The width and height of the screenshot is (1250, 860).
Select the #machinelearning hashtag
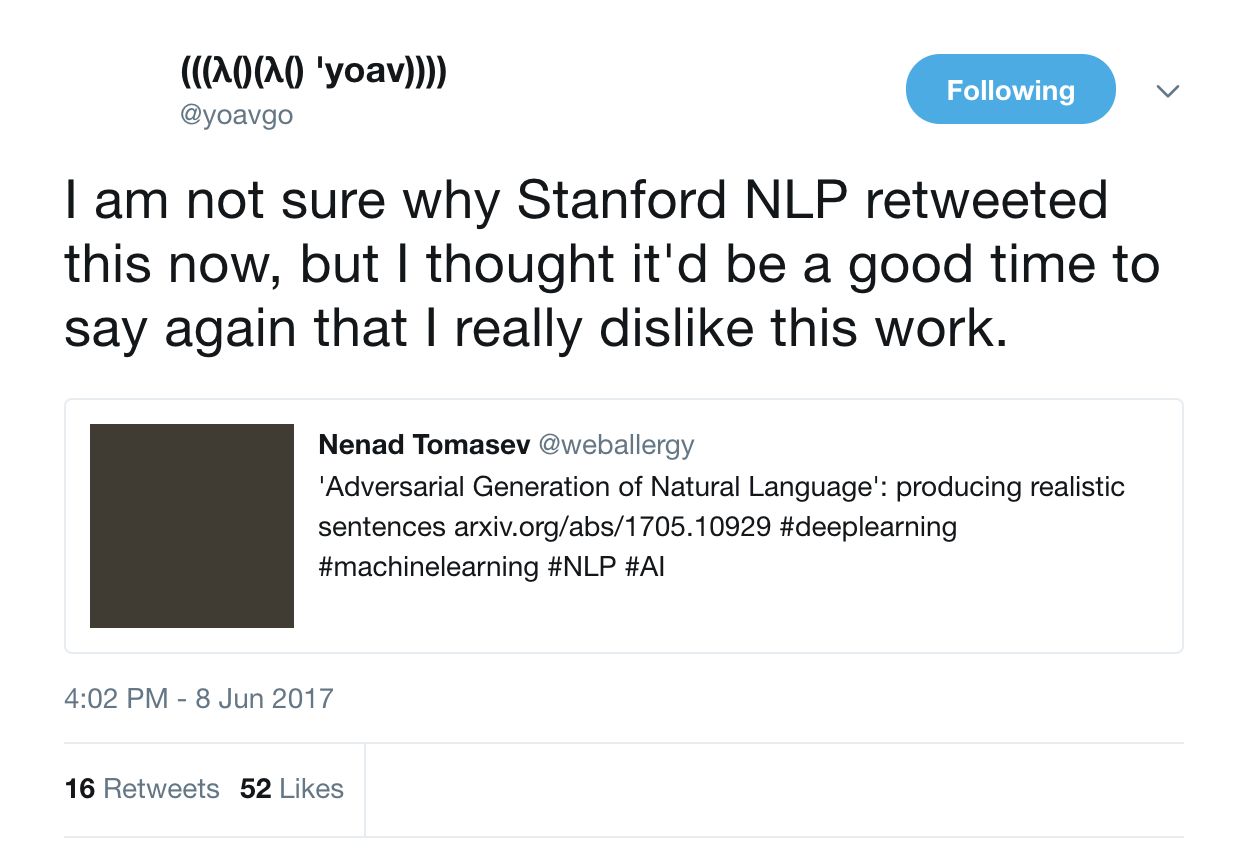click(x=428, y=567)
